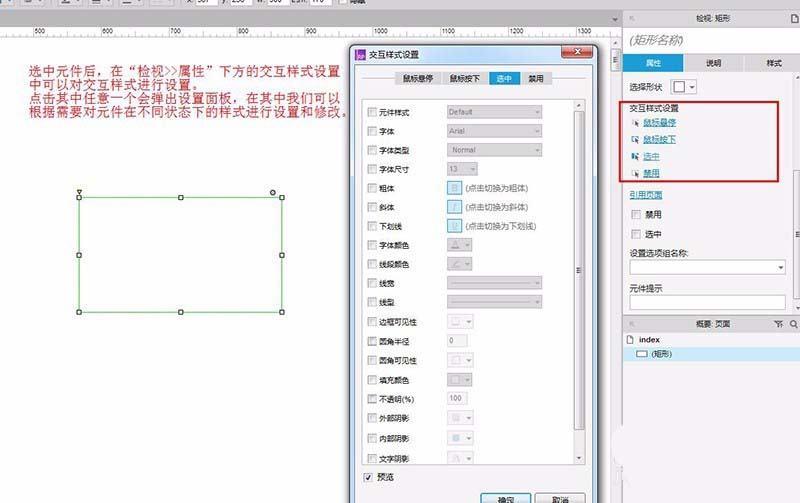Enable 元件样式 checkbox
The image size is (800, 503).
click(372, 112)
